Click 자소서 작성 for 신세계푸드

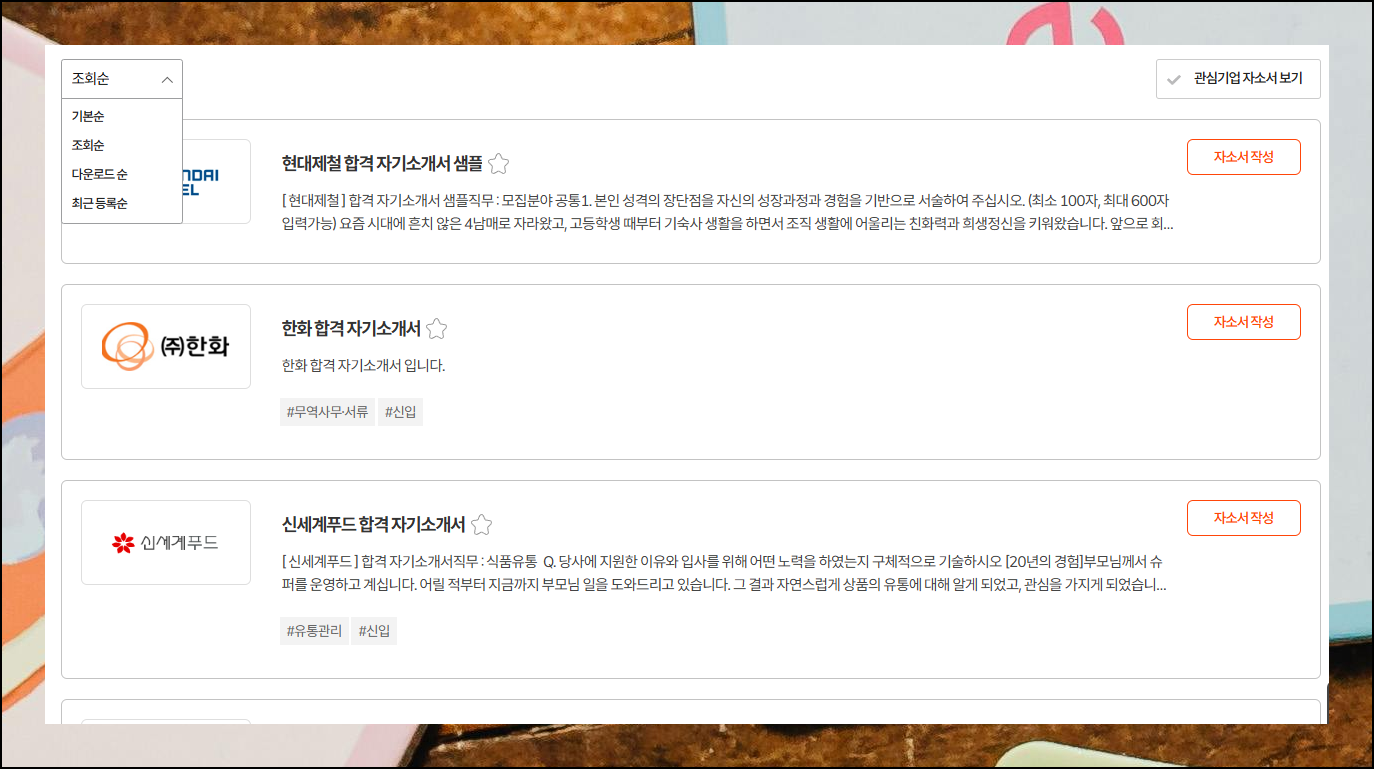tap(1244, 518)
